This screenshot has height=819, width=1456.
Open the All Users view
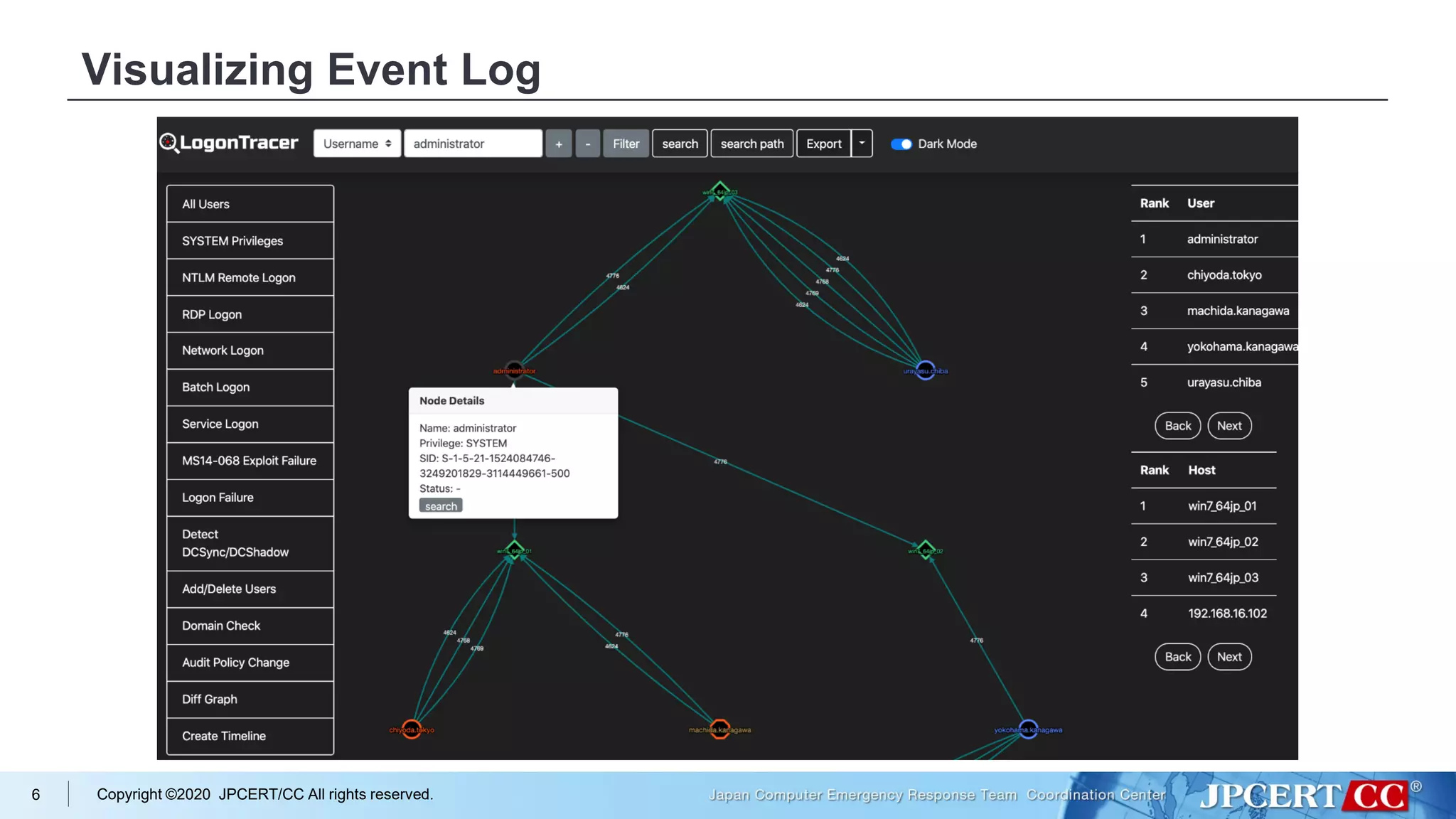(x=250, y=204)
